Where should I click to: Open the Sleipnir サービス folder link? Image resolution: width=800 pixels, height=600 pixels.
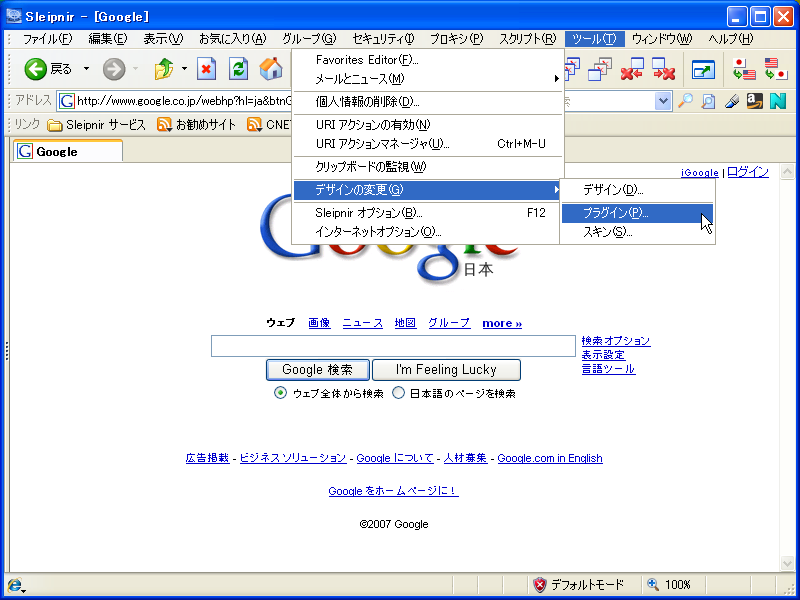coord(96,124)
